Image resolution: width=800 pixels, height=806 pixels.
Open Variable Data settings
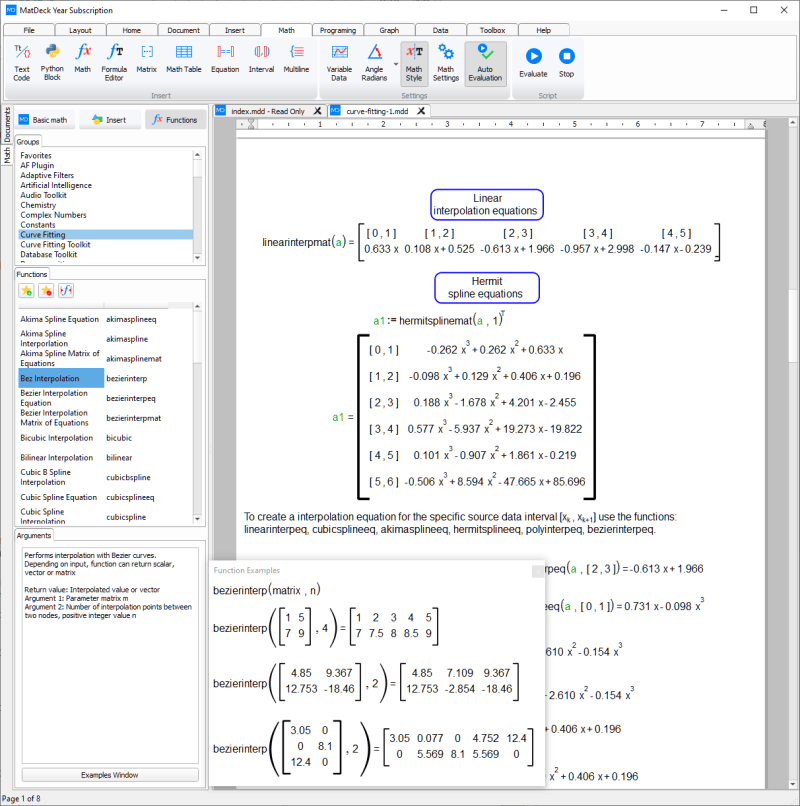[339, 63]
